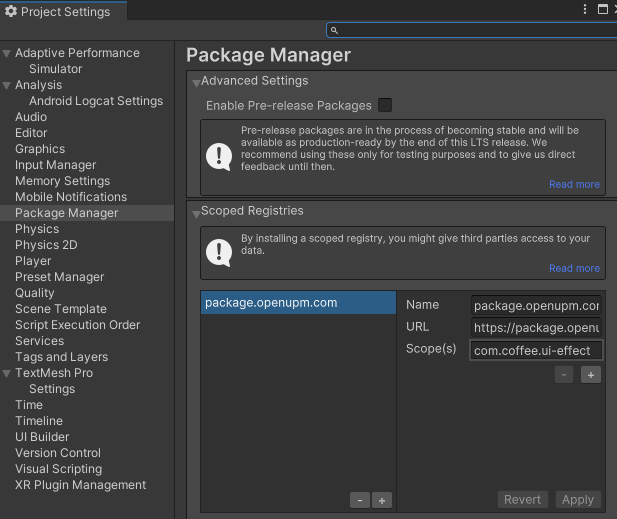The image size is (617, 519).
Task: Open Script Execution Order settings
Action: 78,325
